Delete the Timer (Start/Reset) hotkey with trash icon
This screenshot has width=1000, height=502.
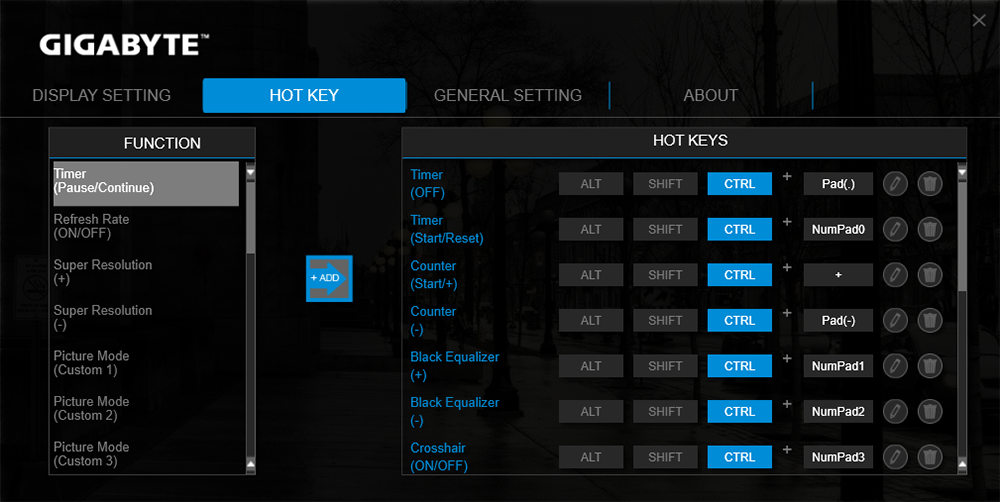coord(930,229)
